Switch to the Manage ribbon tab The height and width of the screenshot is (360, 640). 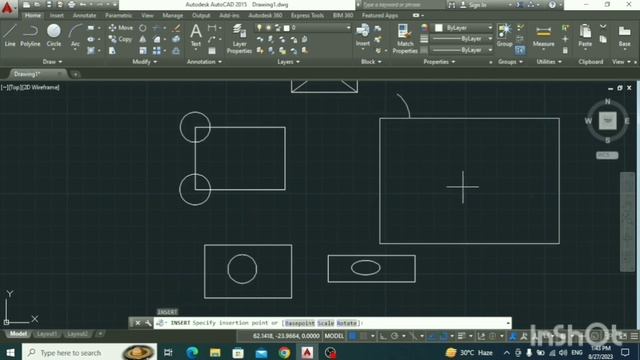(x=172, y=16)
